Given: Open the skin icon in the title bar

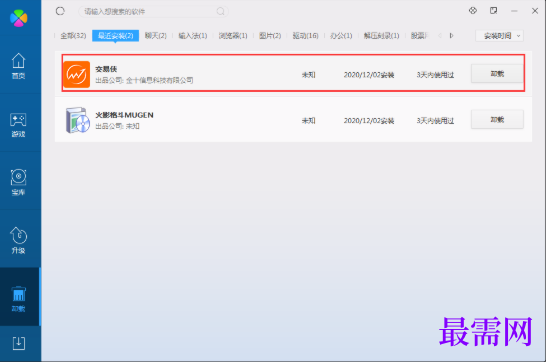Looking at the screenshot, I should (x=473, y=11).
